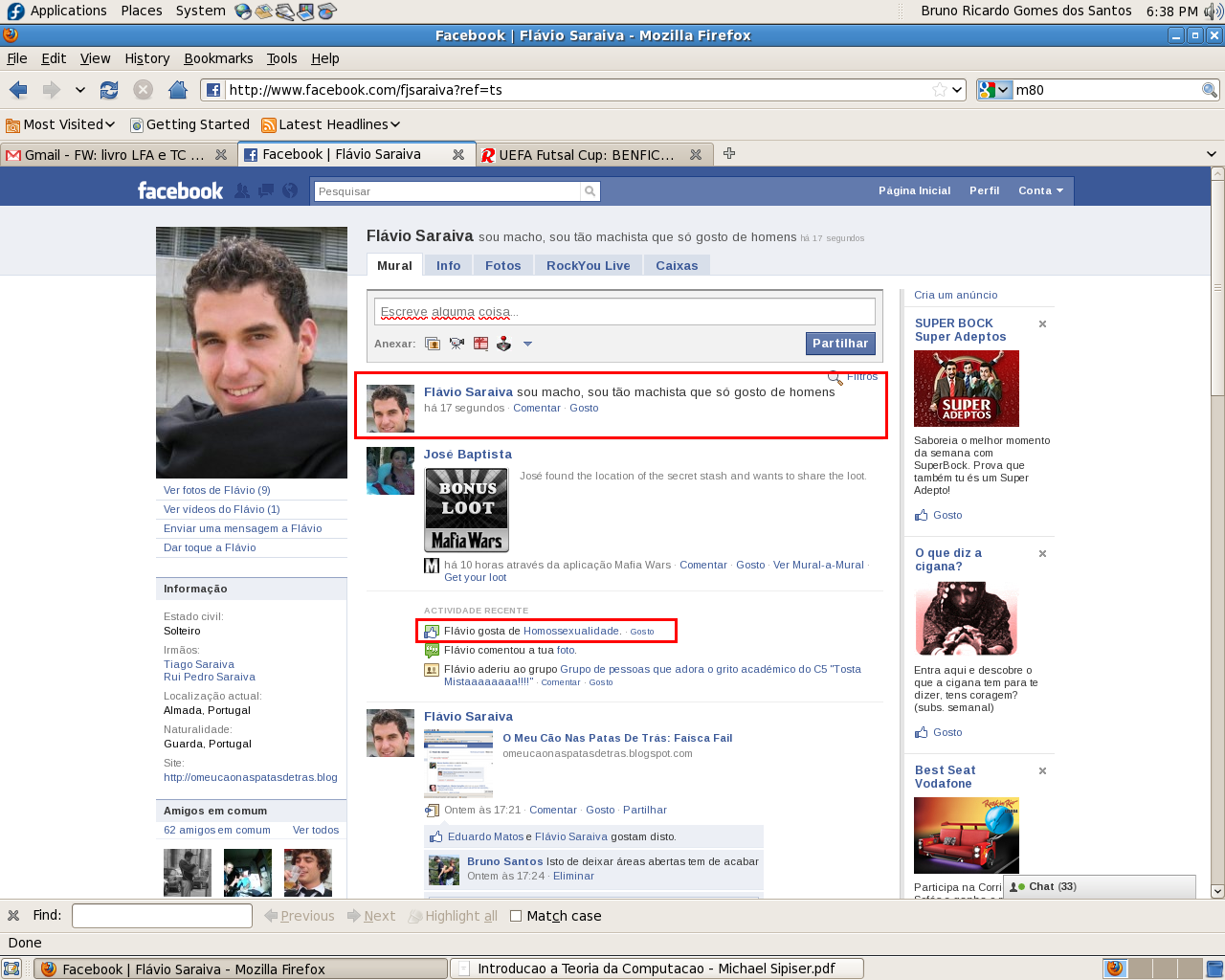
Task: Open the Chat (33) bar
Action: pyautogui.click(x=1100, y=887)
